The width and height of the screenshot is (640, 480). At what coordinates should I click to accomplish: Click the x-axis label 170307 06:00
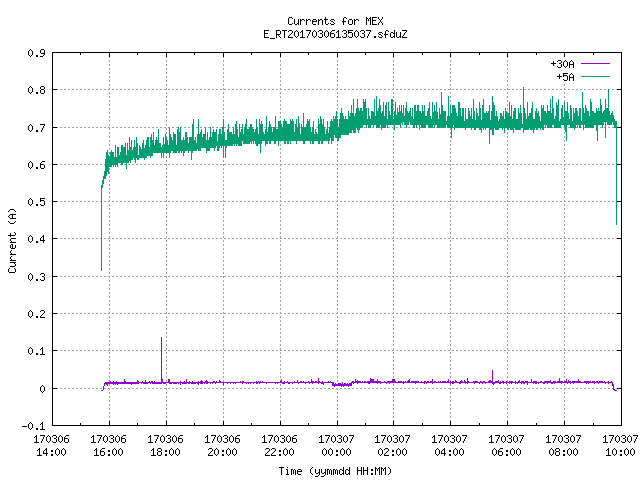click(507, 446)
